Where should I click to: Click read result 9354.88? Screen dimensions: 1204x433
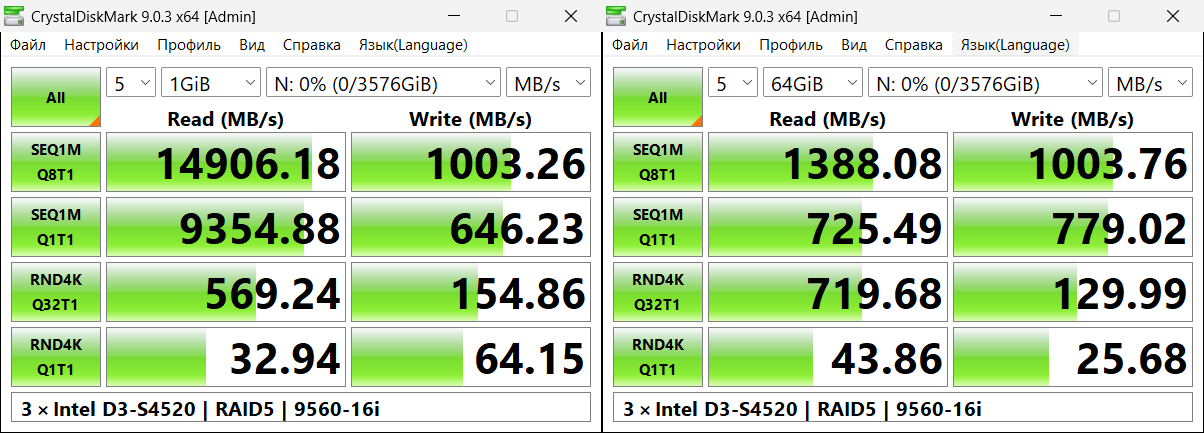[226, 227]
